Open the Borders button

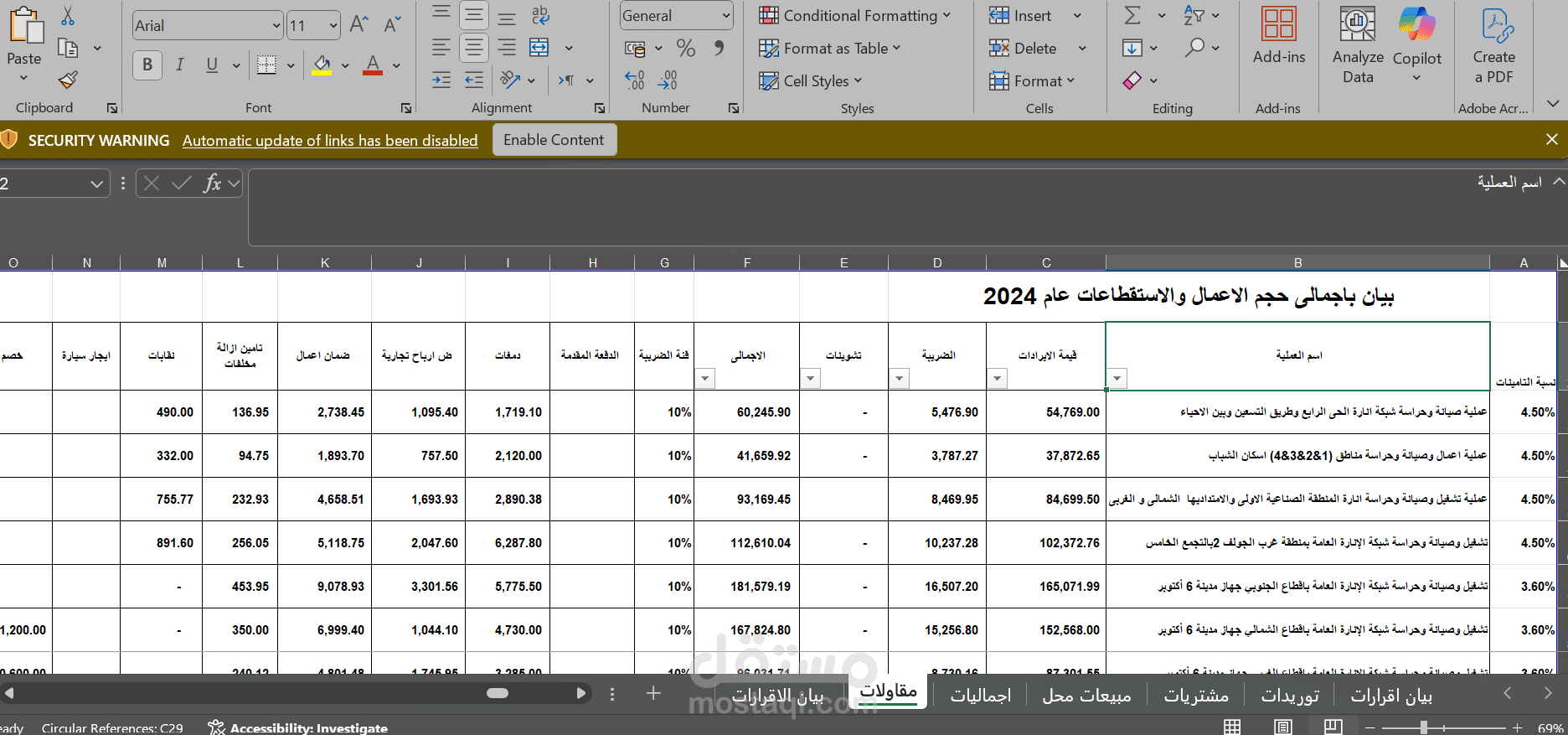(266, 65)
